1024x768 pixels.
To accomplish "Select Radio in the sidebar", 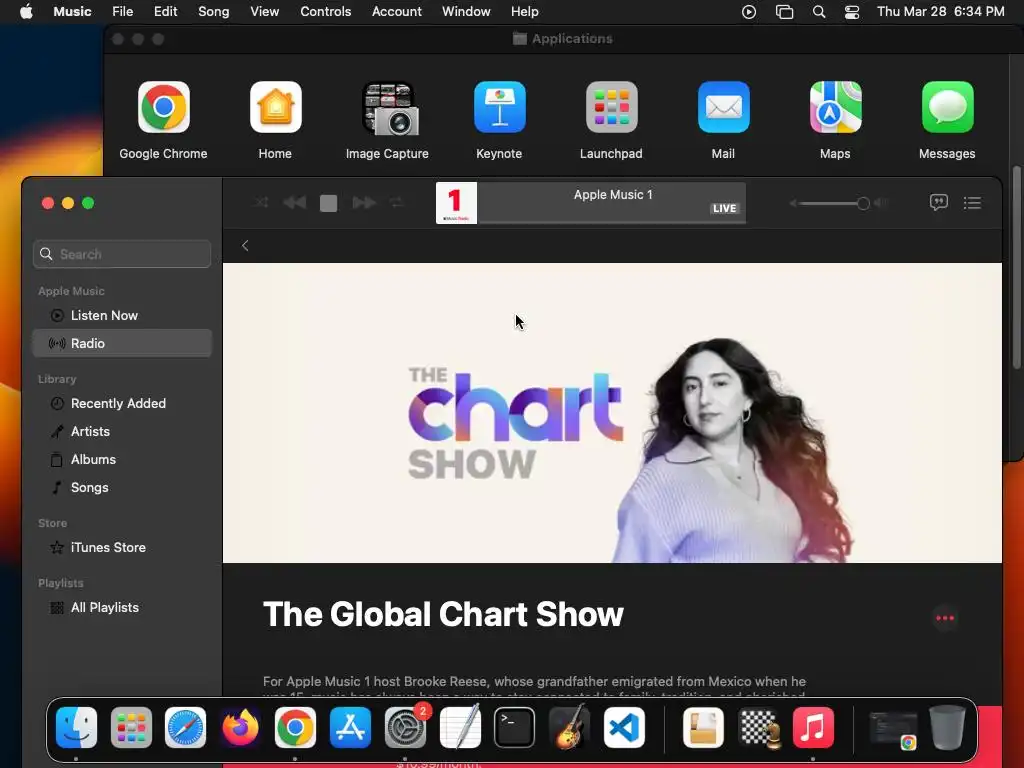I will click(x=122, y=344).
